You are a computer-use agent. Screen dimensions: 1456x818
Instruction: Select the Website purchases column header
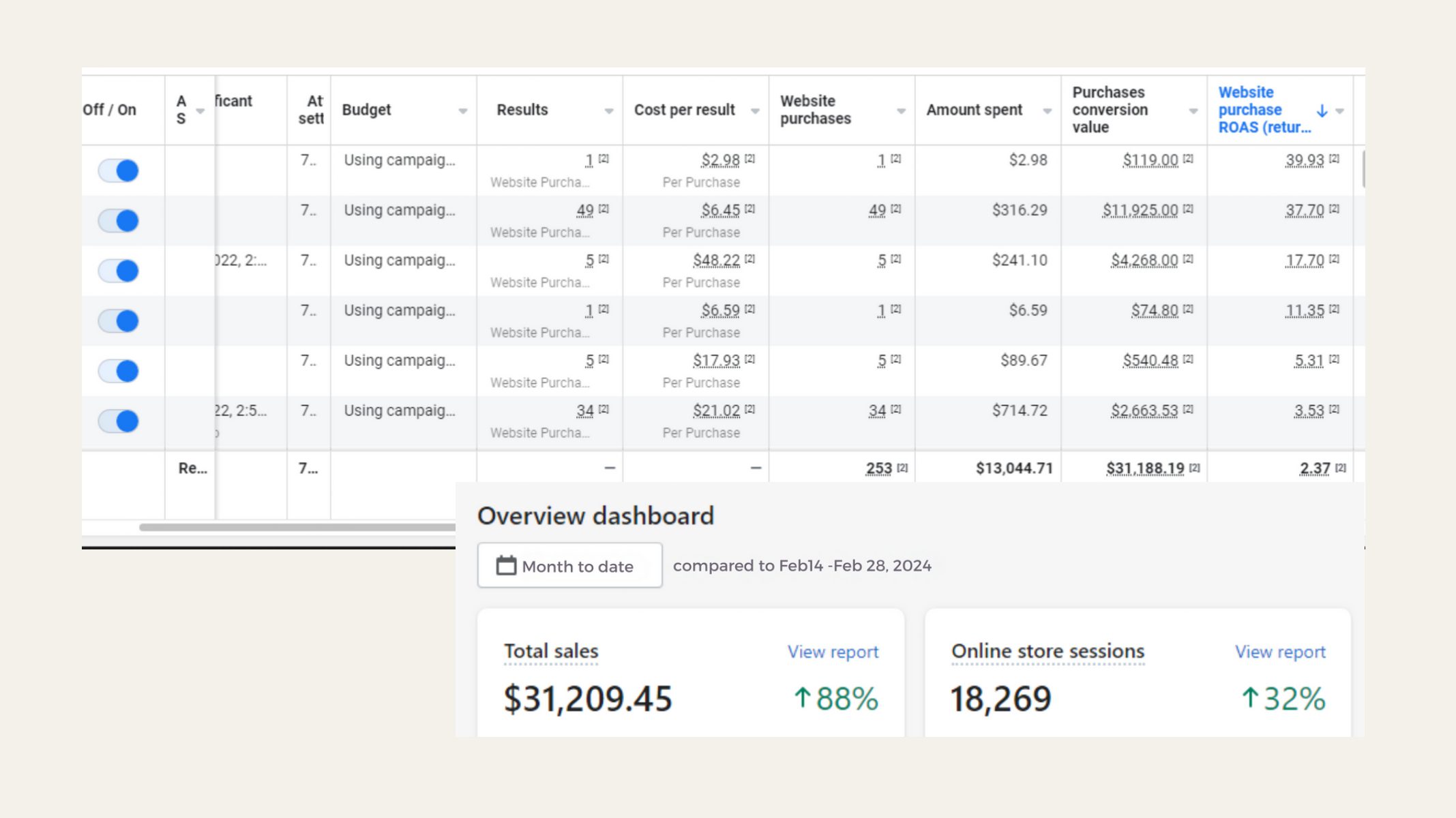816,110
